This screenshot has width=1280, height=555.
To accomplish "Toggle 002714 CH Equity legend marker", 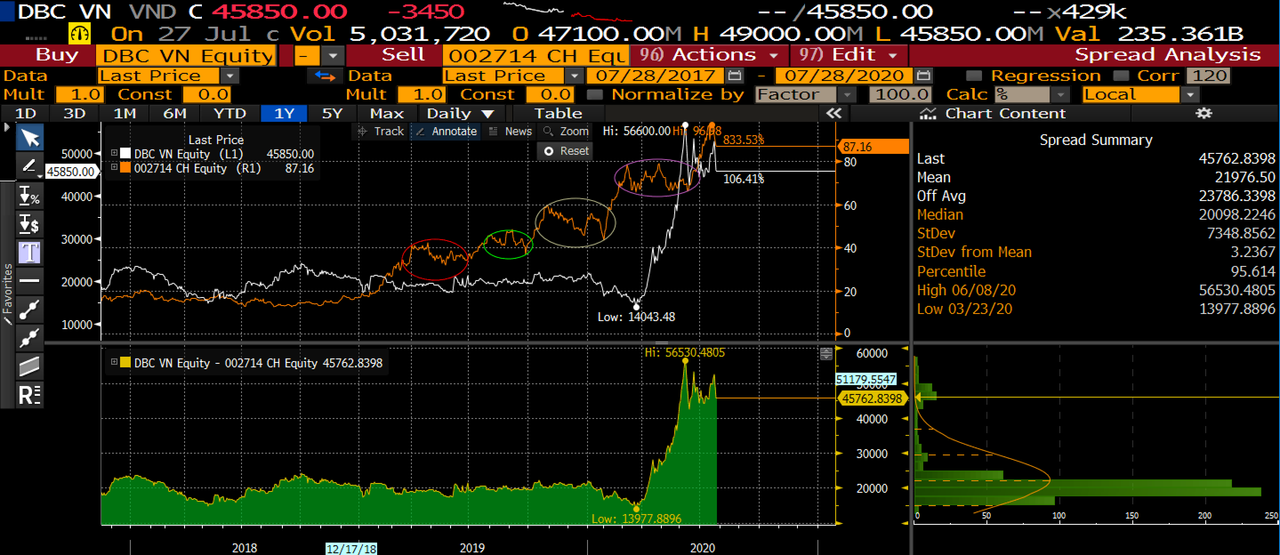I will tap(126, 168).
